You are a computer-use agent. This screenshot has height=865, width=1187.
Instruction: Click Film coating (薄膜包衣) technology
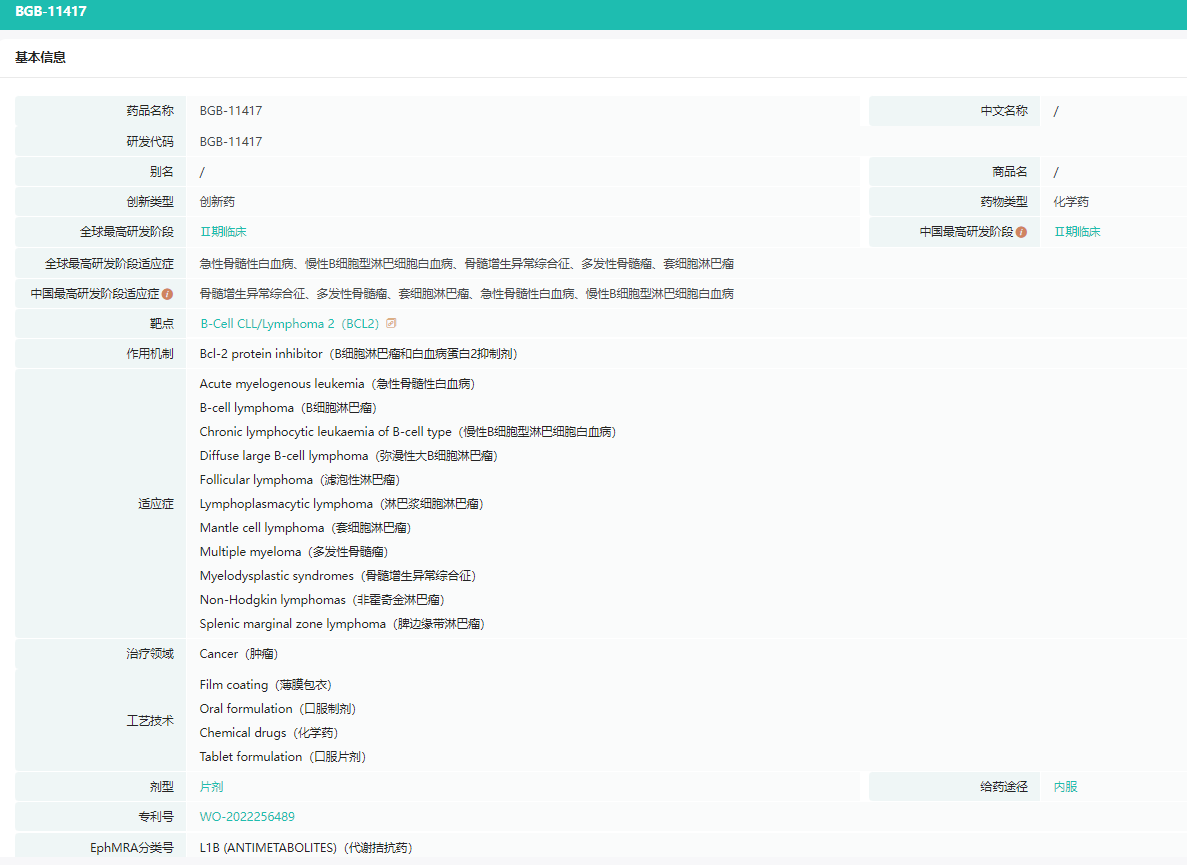point(266,685)
